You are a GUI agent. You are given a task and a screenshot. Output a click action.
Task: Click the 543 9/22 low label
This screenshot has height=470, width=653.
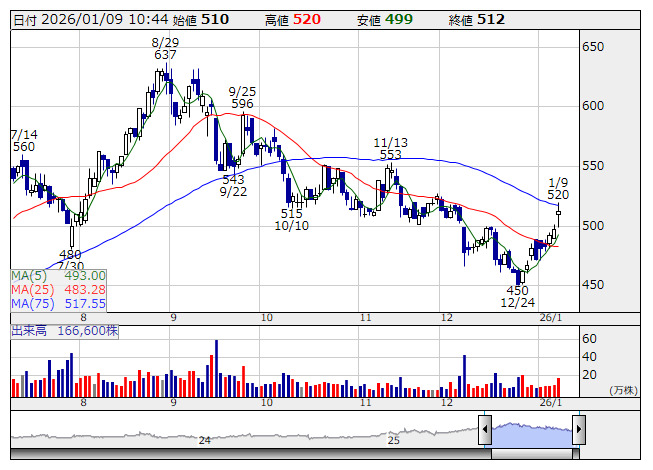point(233,186)
